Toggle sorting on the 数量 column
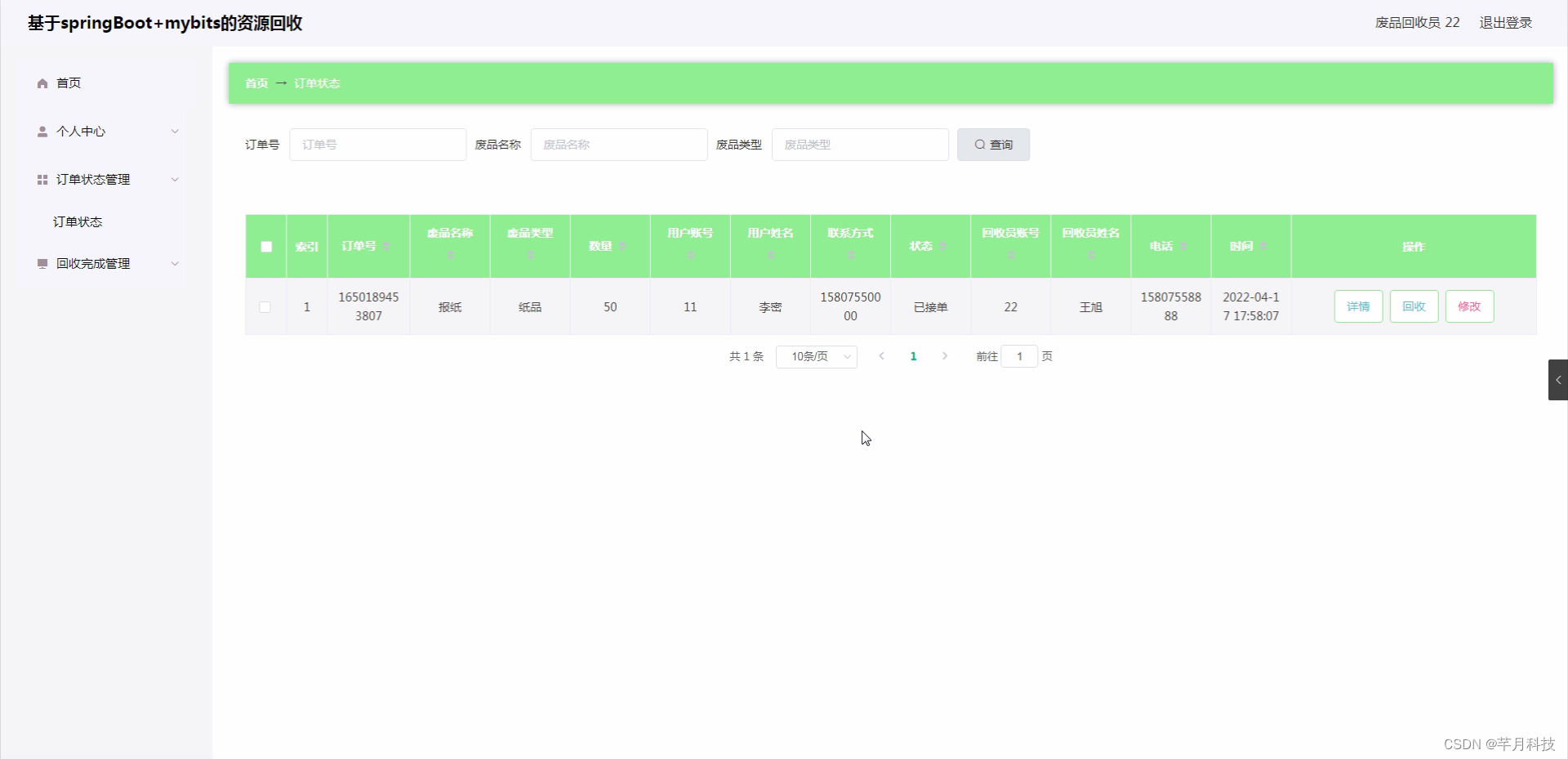 [621, 244]
